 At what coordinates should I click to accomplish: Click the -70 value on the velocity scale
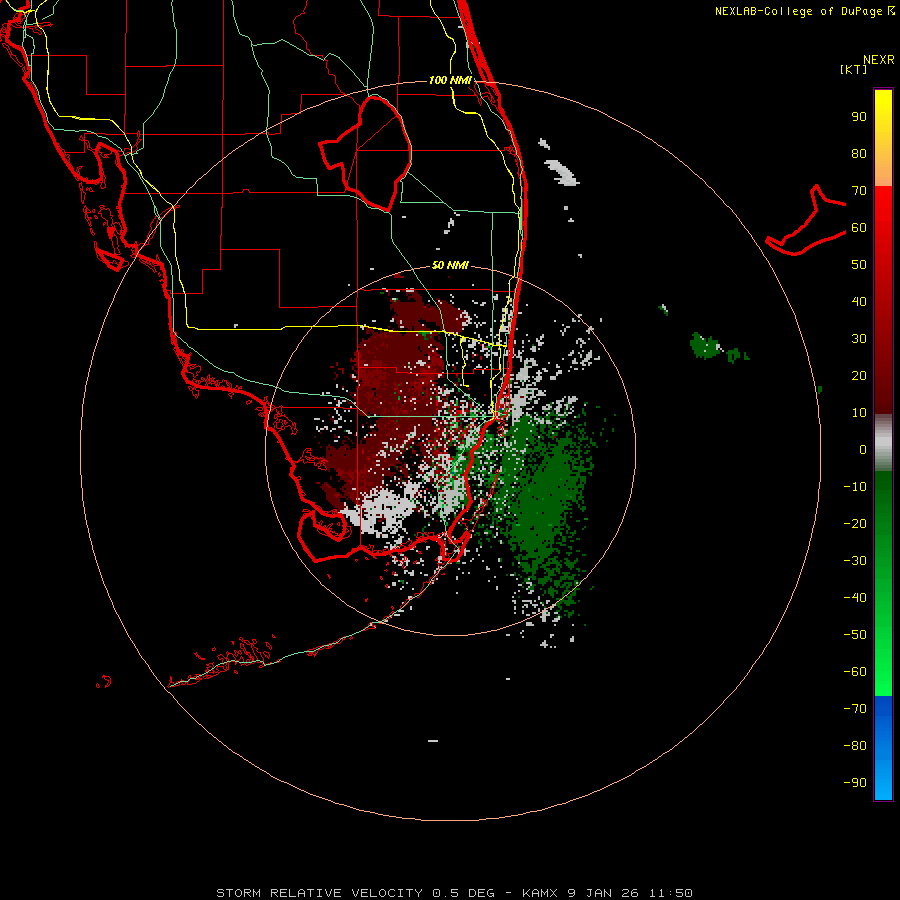pyautogui.click(x=855, y=708)
